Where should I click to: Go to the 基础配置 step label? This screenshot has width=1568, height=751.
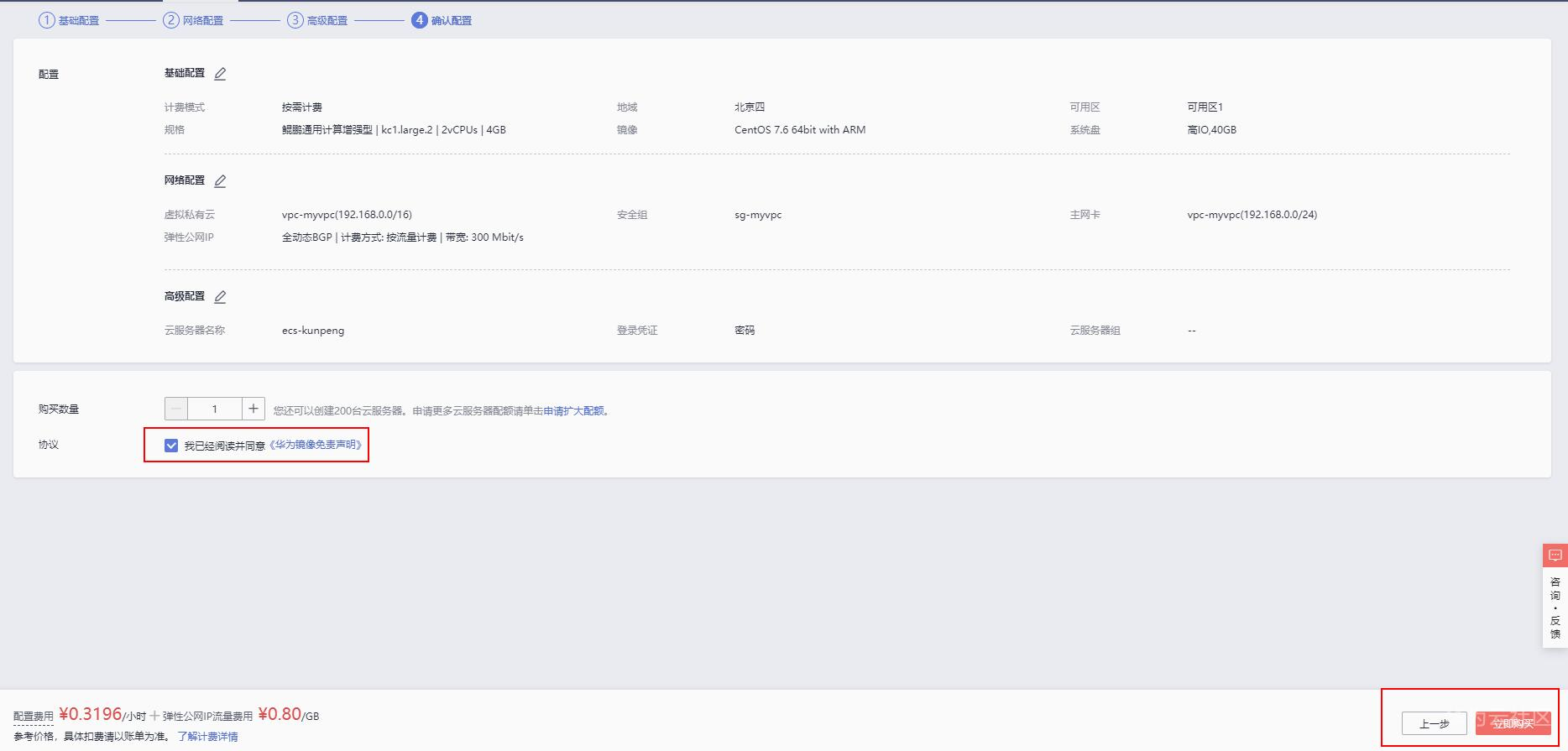(79, 21)
